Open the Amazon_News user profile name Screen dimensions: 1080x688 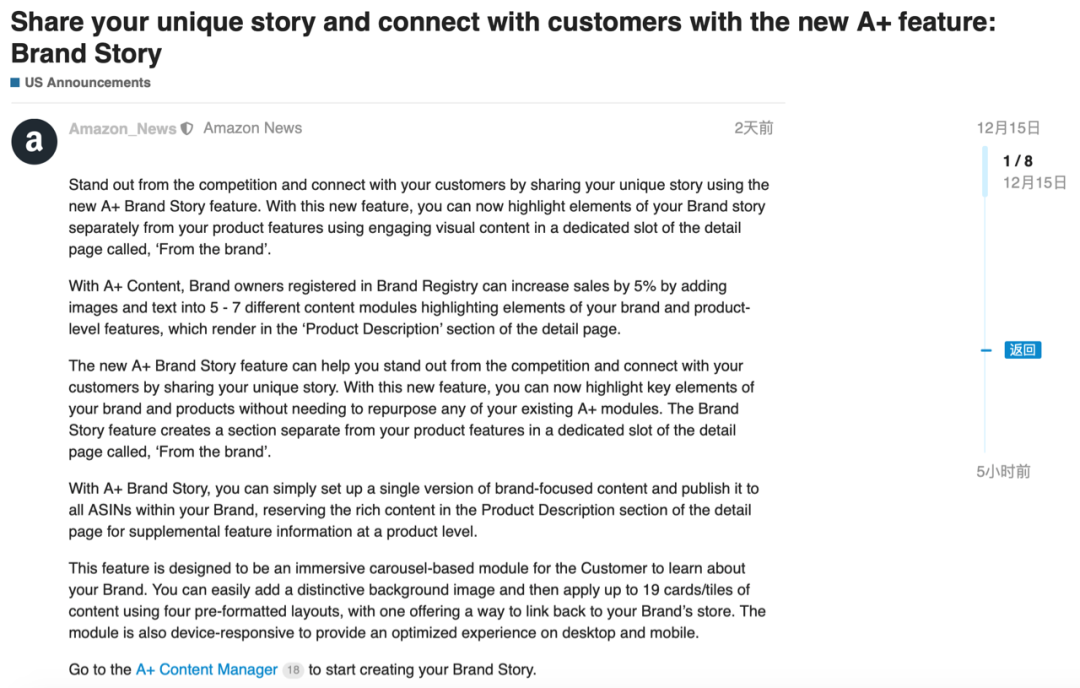(x=123, y=129)
